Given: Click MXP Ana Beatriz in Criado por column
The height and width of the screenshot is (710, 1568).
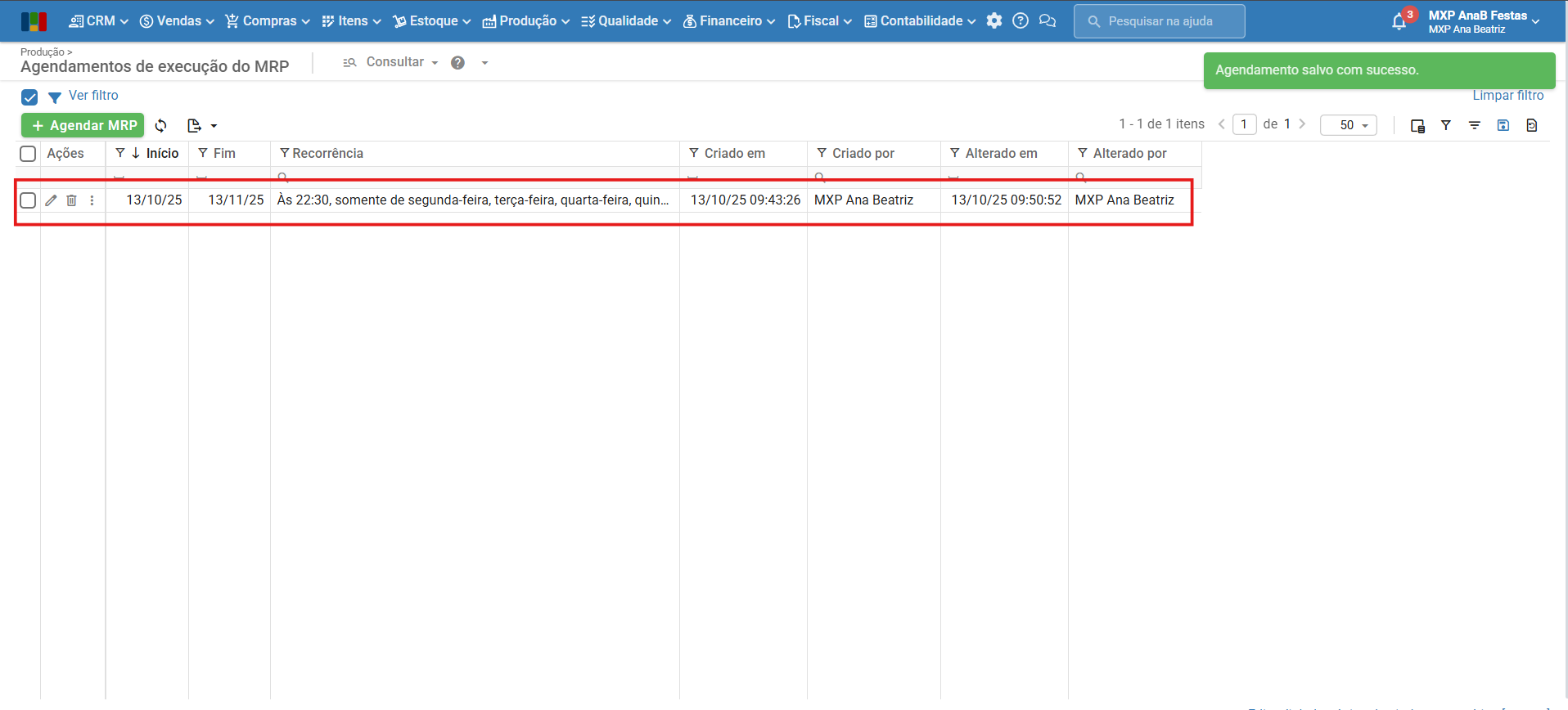Looking at the screenshot, I should (x=863, y=200).
